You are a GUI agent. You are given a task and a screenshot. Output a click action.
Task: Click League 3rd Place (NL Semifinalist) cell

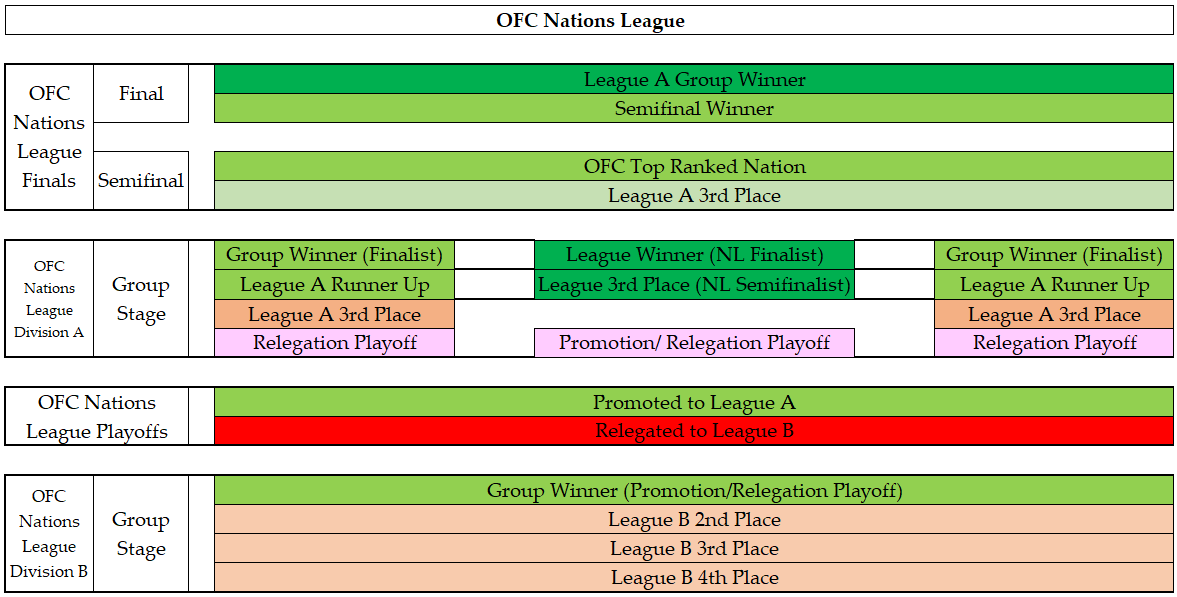[694, 285]
